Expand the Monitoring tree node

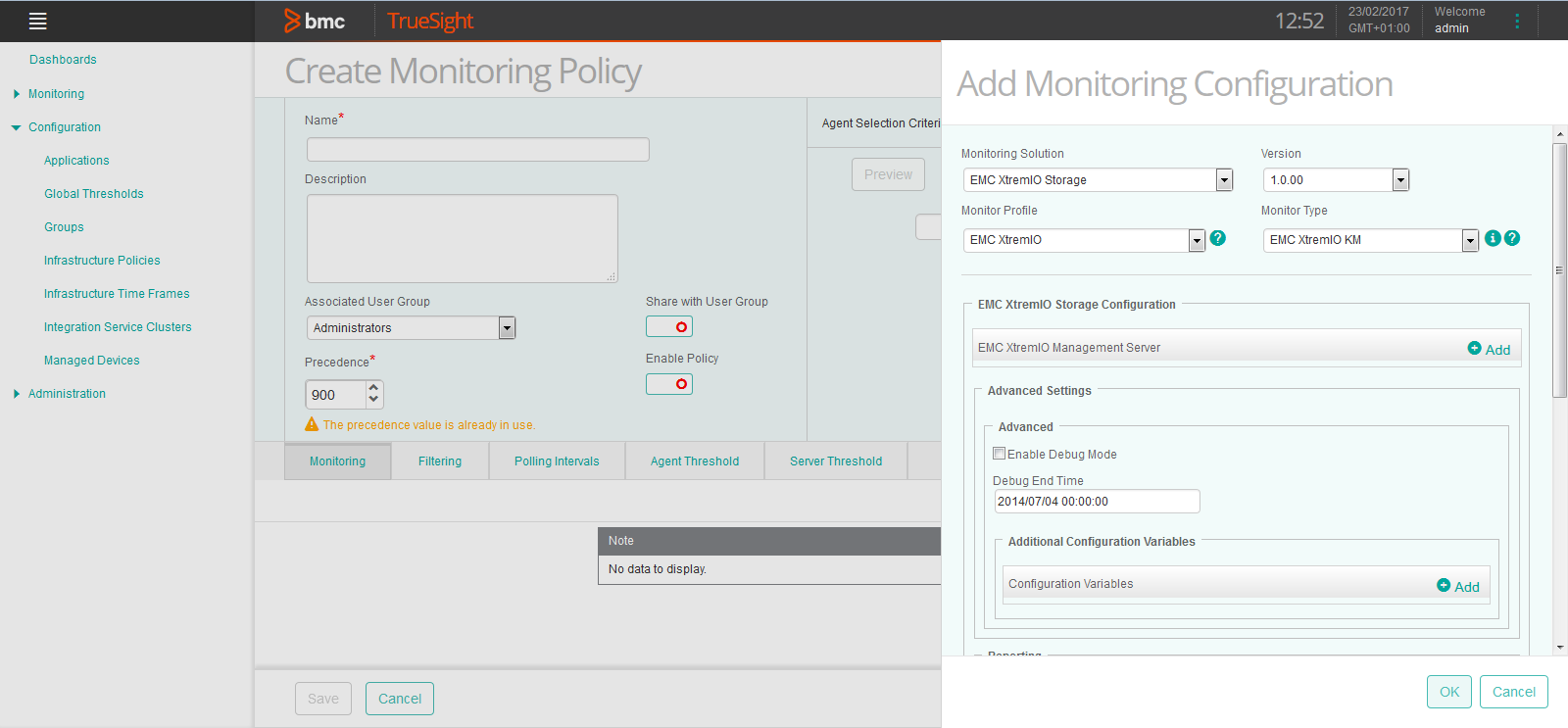tap(17, 94)
